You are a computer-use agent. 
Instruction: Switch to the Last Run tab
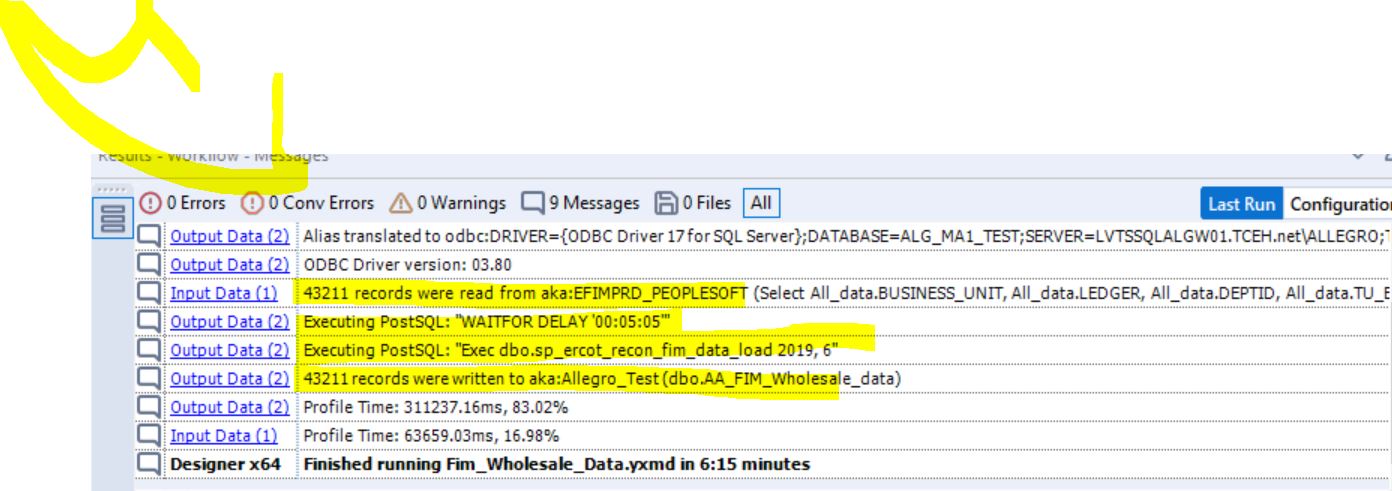1243,203
